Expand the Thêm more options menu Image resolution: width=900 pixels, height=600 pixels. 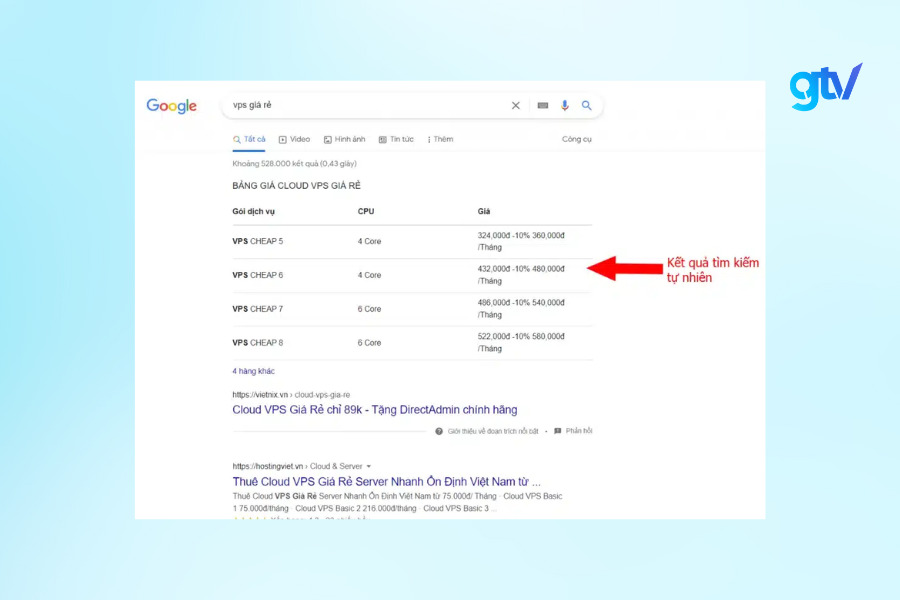[440, 139]
